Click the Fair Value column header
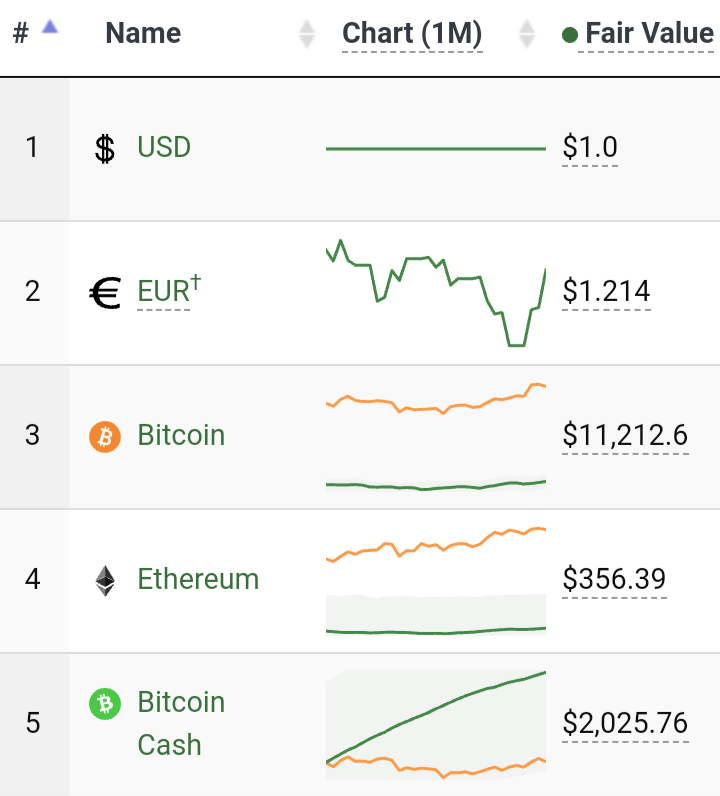Viewport: 720px width, 796px height. (649, 34)
